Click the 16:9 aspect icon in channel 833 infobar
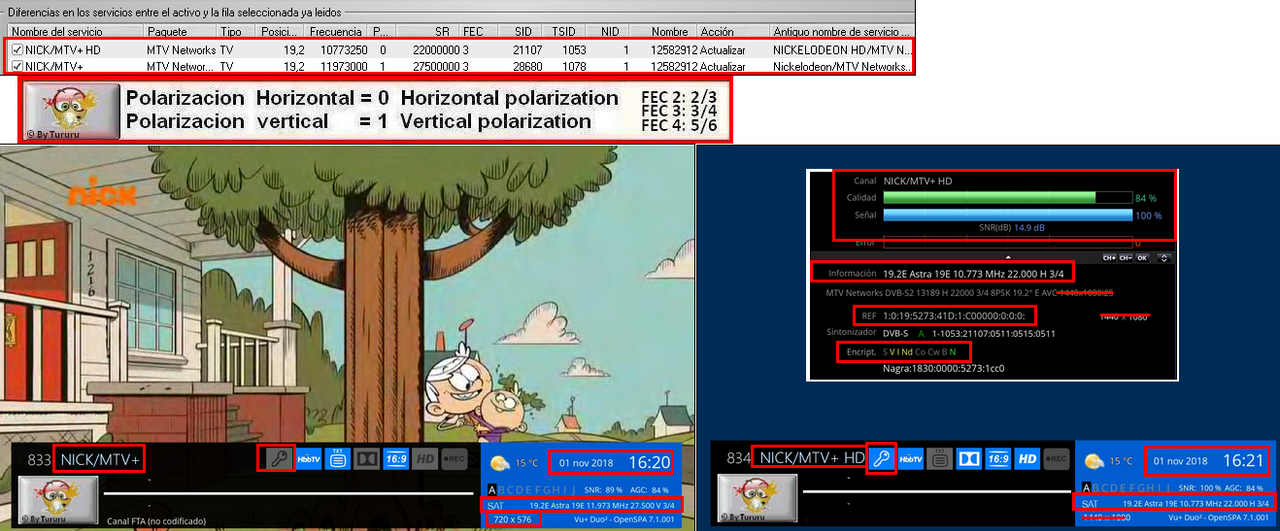This screenshot has width=1280, height=531. 395,459
